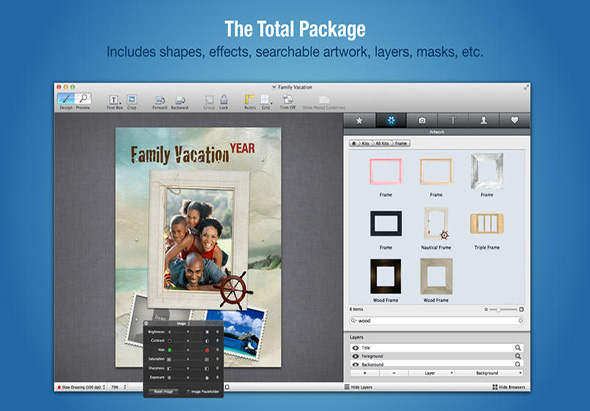
Task: Open the heart favorites browser tab
Action: tap(514, 120)
